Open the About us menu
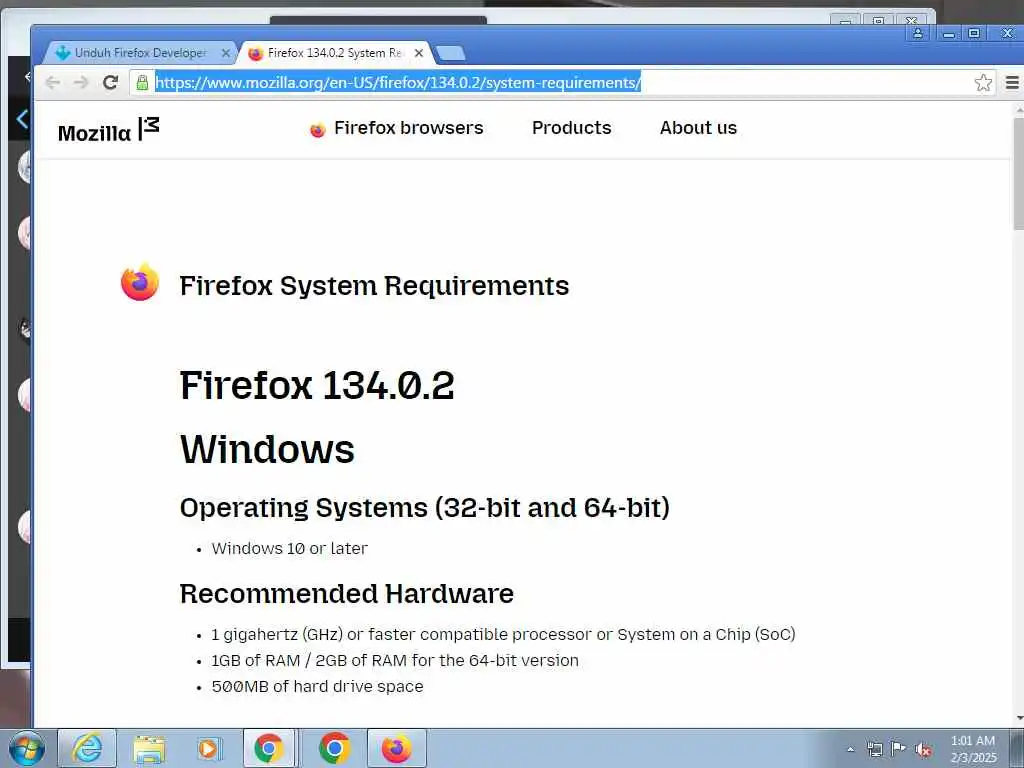 click(698, 128)
